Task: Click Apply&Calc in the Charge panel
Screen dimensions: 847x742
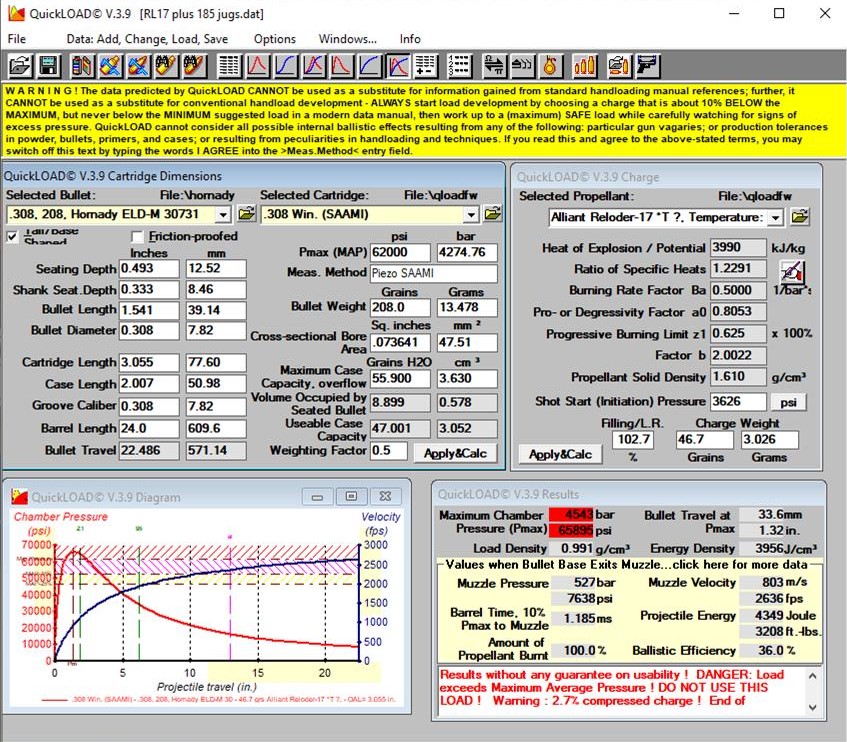Action: pos(559,454)
